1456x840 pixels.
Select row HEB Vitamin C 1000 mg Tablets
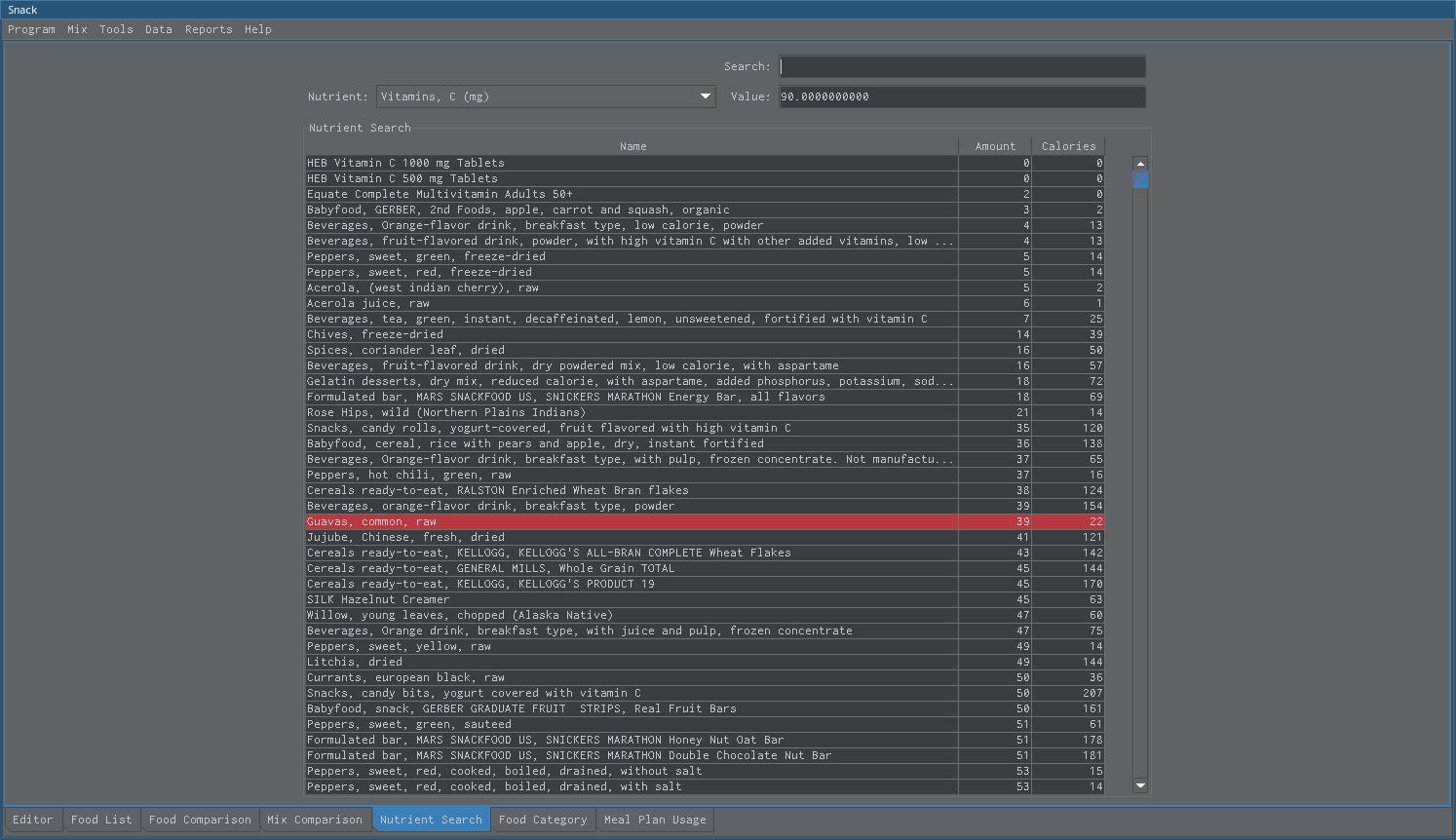click(705, 163)
